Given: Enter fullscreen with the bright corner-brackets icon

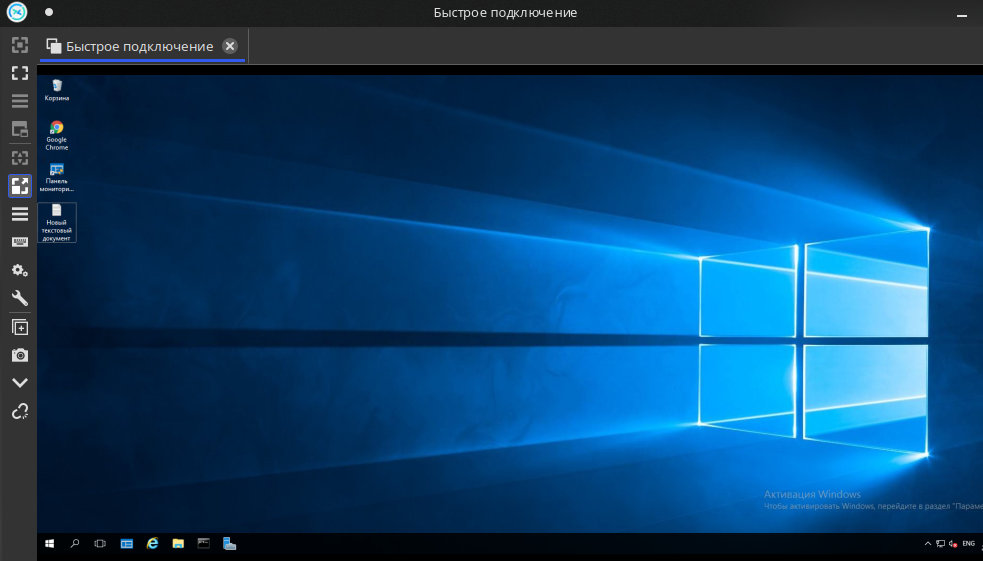Looking at the screenshot, I should [20, 73].
